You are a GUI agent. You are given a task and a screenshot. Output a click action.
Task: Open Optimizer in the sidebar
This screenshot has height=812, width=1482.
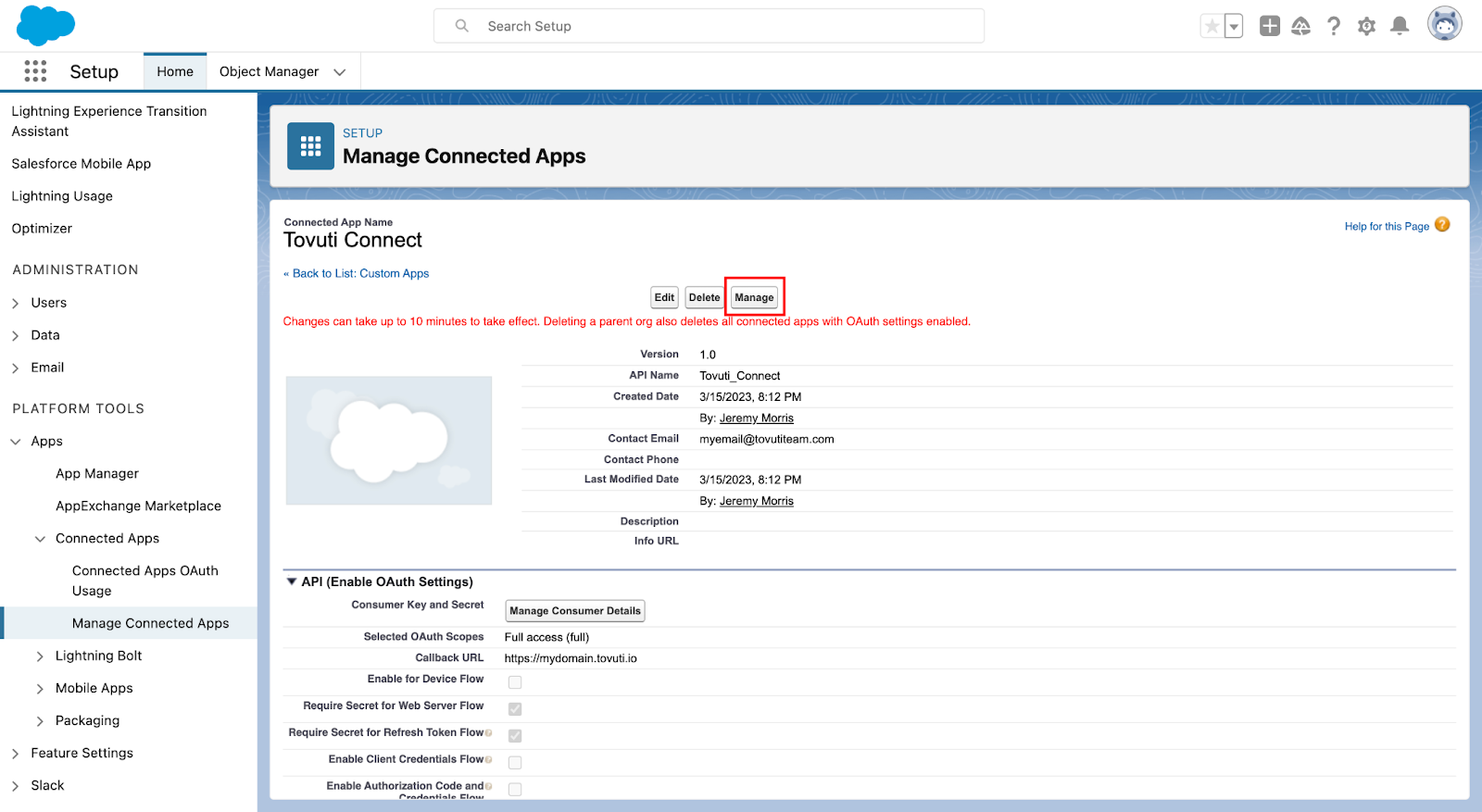42,229
